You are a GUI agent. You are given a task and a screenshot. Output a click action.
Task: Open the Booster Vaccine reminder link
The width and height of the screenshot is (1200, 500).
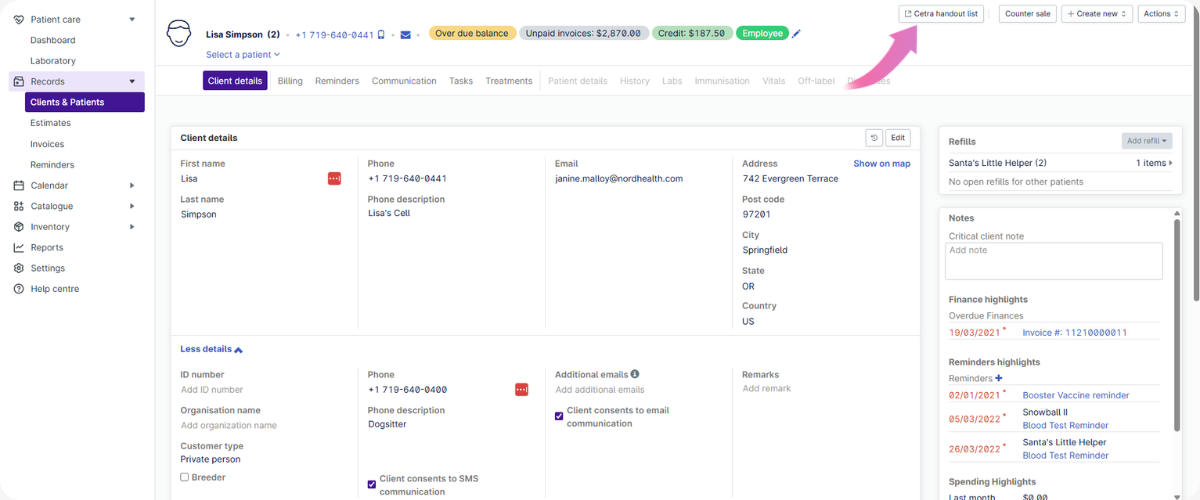click(1076, 395)
